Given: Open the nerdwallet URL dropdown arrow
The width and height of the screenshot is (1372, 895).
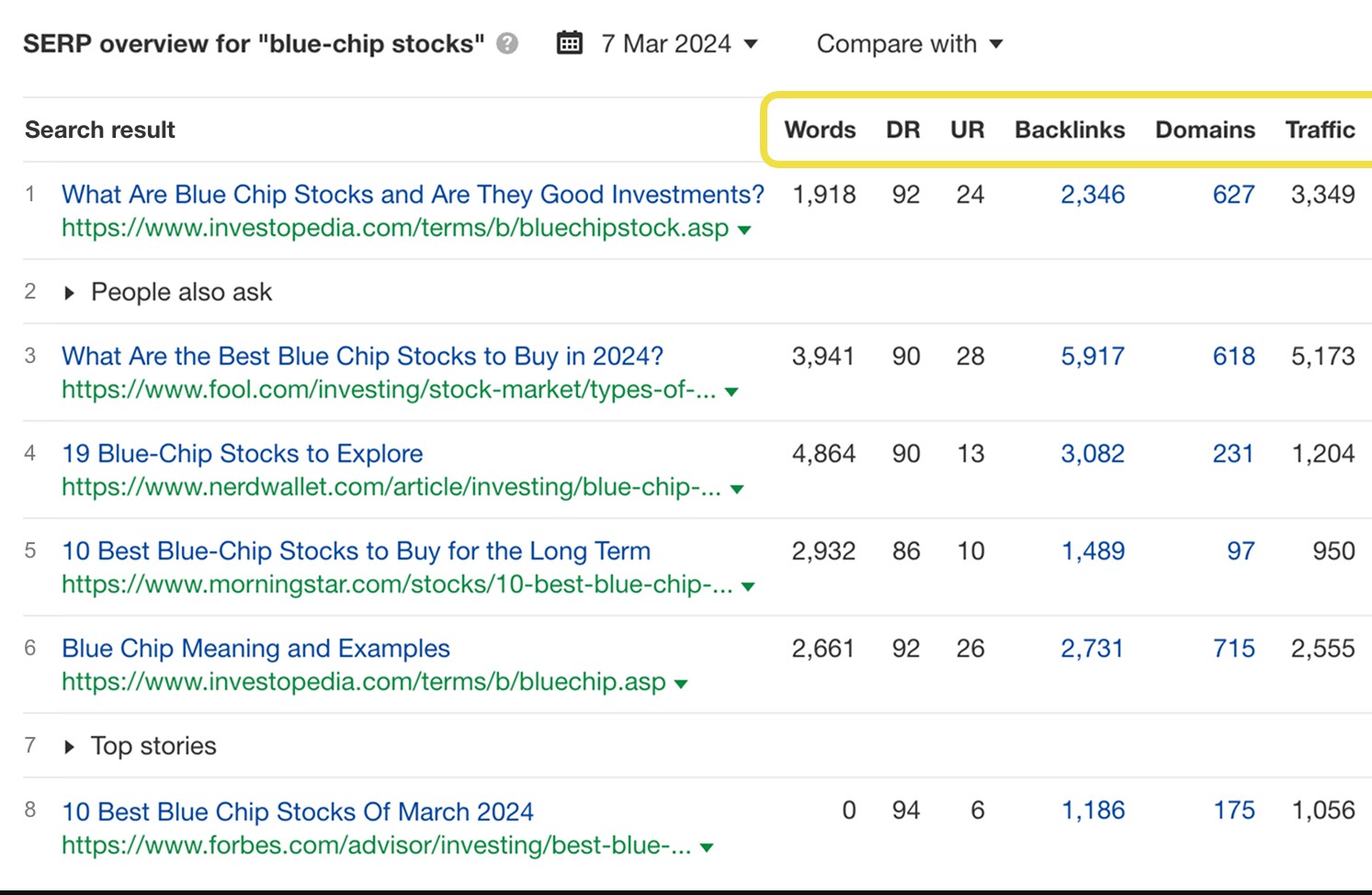Looking at the screenshot, I should (737, 489).
